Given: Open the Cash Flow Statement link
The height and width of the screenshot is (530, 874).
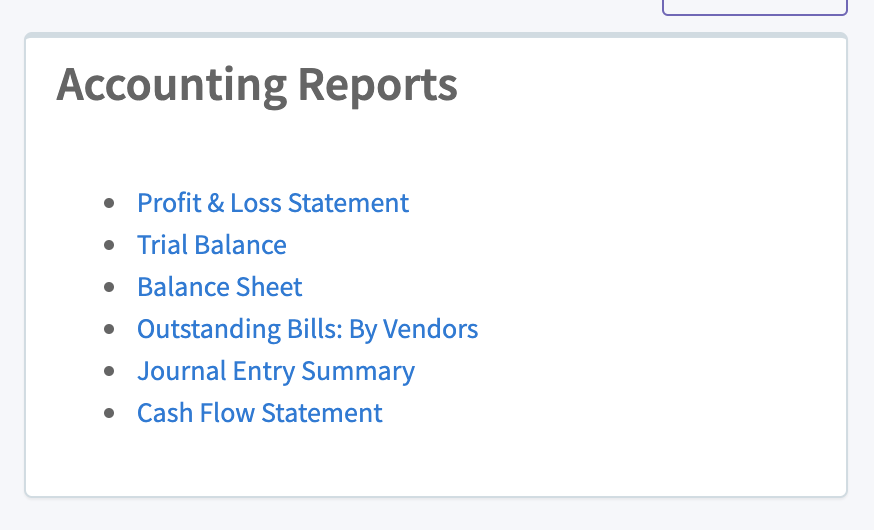Looking at the screenshot, I should coord(259,413).
